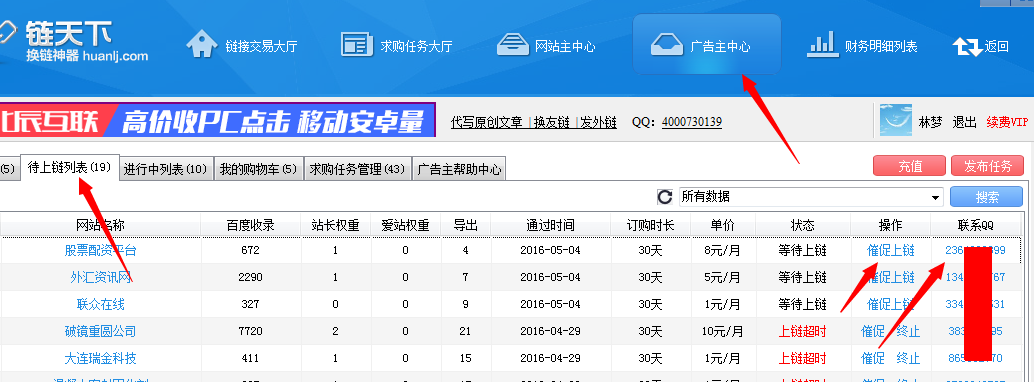Click the 高价收PC点击 banner ad
The image size is (1034, 382).
point(218,119)
